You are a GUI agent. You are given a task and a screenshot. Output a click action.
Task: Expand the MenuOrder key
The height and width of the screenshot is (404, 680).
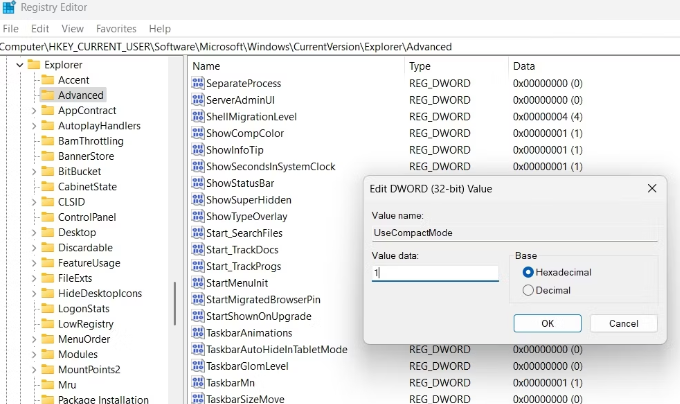point(34,339)
